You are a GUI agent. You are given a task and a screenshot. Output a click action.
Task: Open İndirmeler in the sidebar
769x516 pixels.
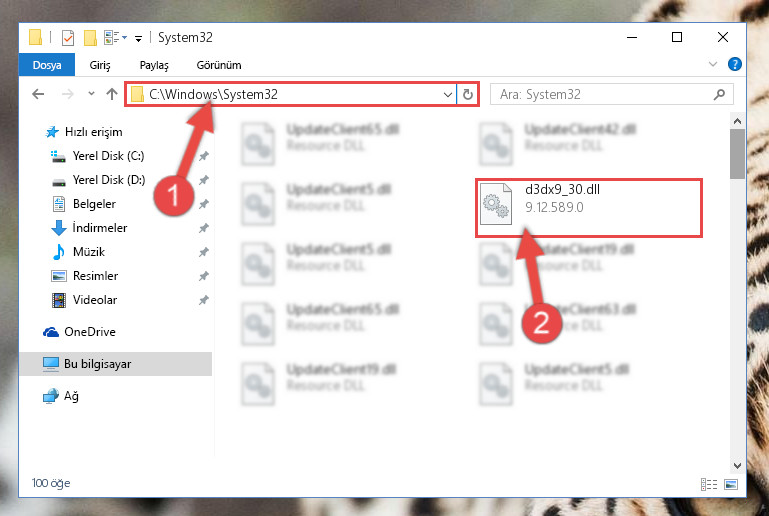(x=100, y=228)
